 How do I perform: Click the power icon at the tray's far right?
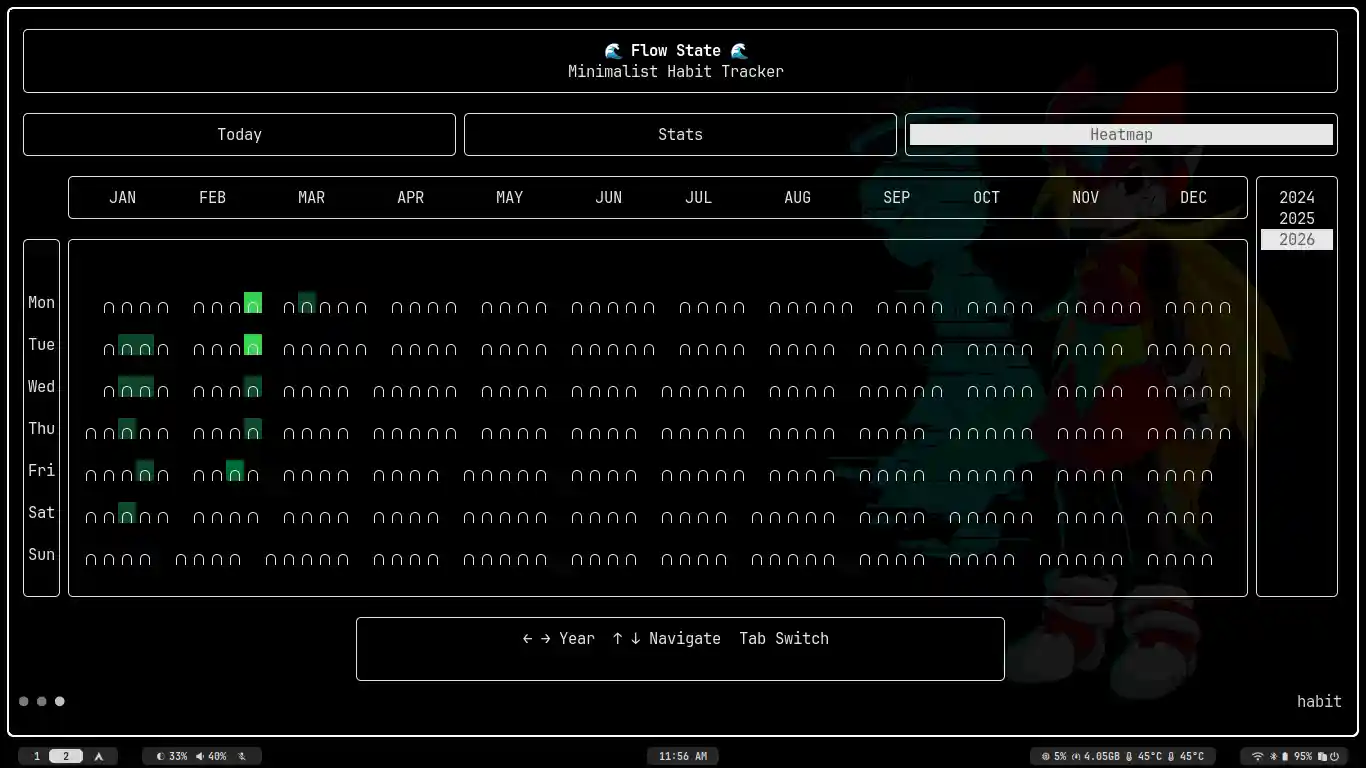click(x=1334, y=756)
